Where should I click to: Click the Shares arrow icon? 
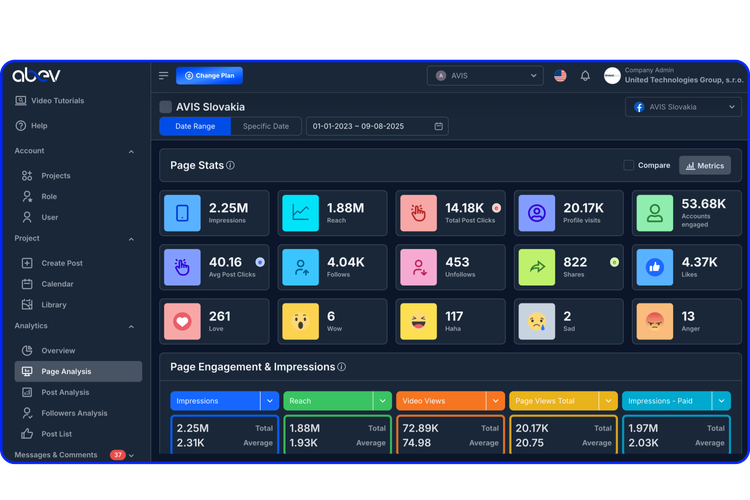click(537, 267)
